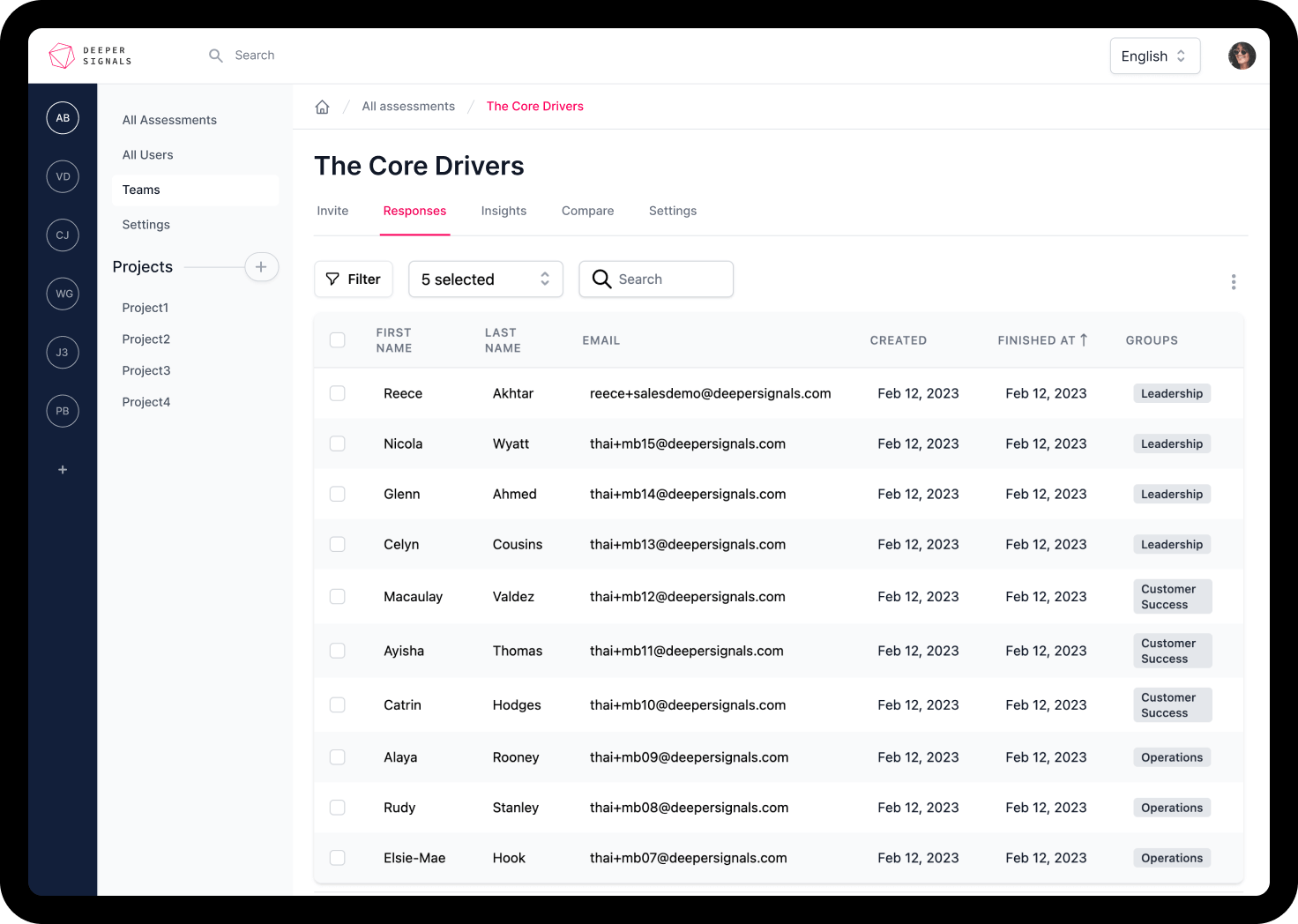Screen dimensions: 1298x924
Task: Click the Deeper Signals logo
Action: [90, 56]
